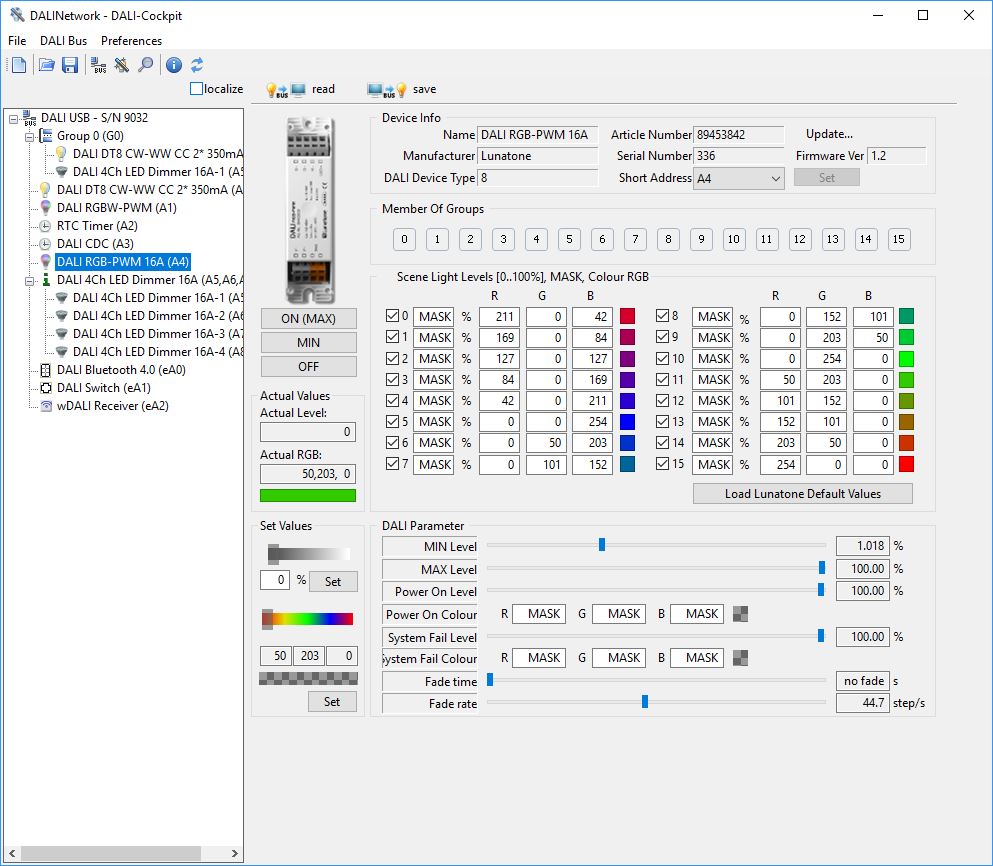Image resolution: width=993 pixels, height=866 pixels.
Task: Click the magnifier search toolbar icon
Action: pos(146,65)
